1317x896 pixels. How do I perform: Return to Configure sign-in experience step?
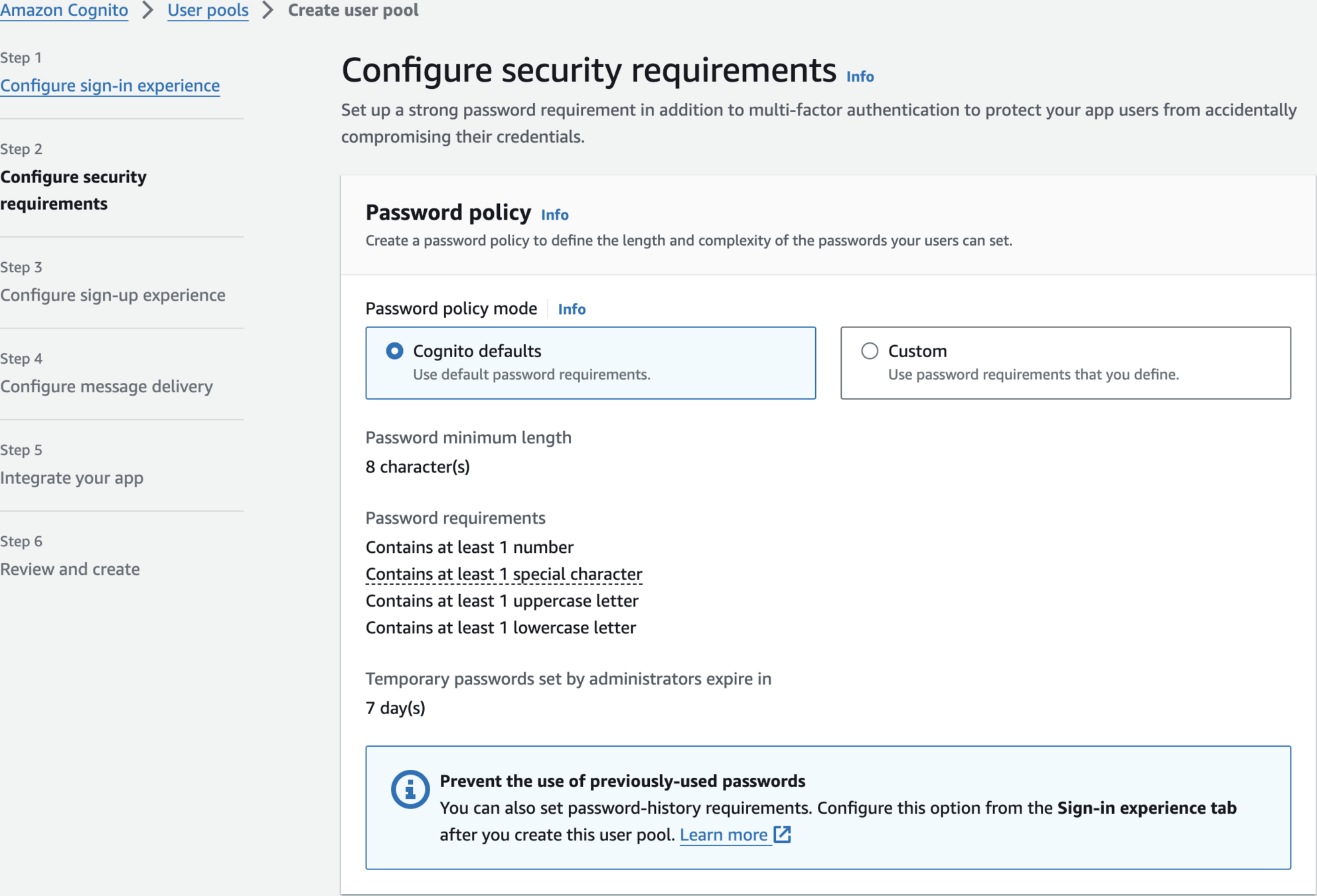click(110, 86)
